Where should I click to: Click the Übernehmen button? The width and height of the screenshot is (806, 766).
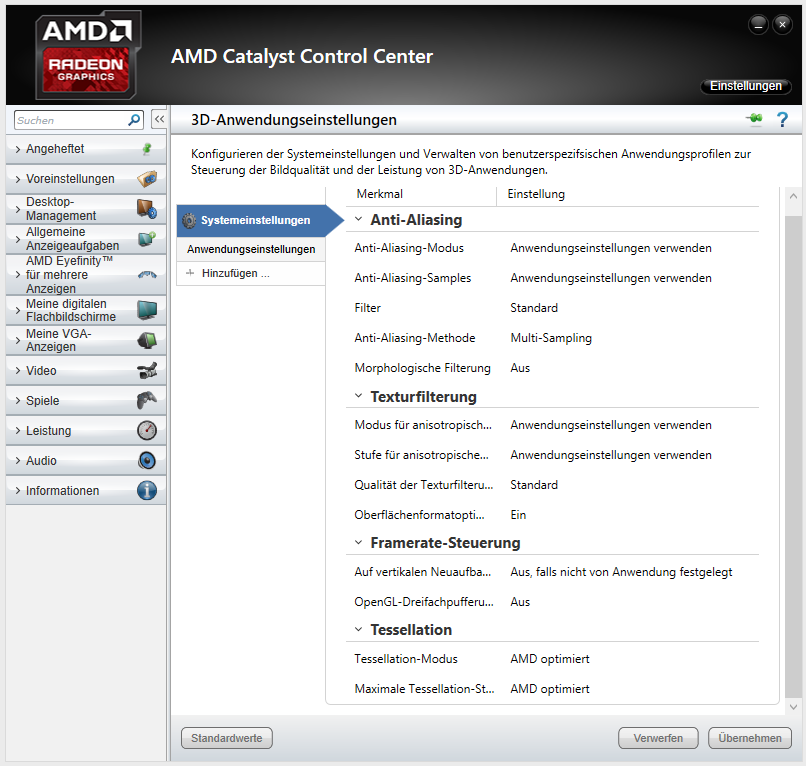click(x=749, y=738)
